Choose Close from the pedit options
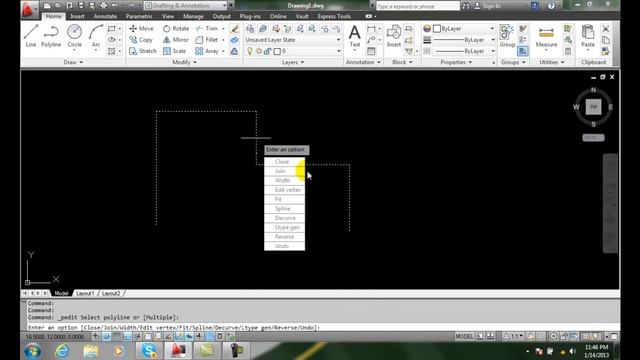The image size is (640, 360). coord(284,162)
